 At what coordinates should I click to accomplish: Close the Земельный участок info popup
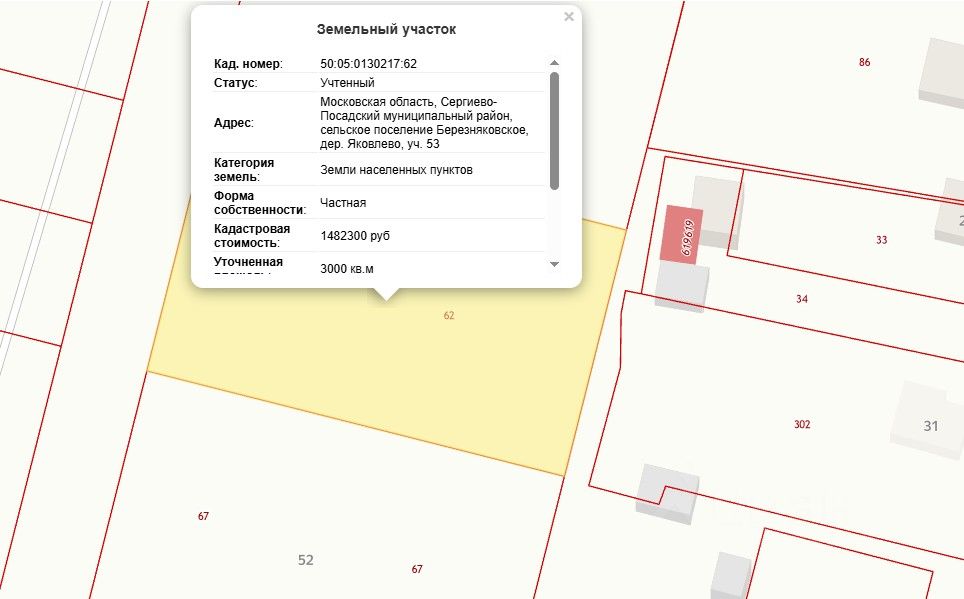pos(569,17)
